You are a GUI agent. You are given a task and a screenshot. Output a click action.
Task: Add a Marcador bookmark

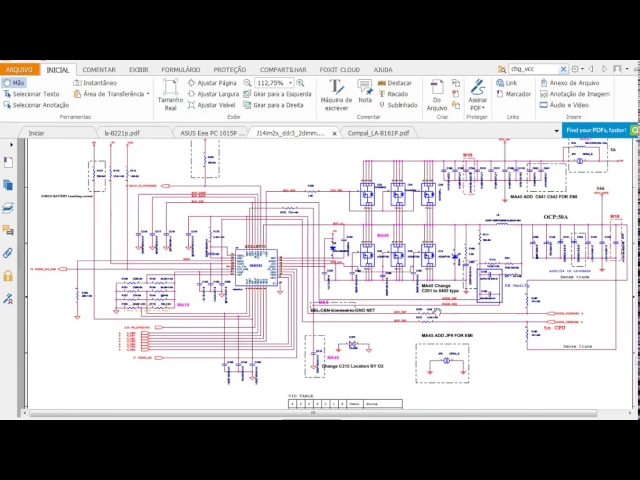pos(513,94)
